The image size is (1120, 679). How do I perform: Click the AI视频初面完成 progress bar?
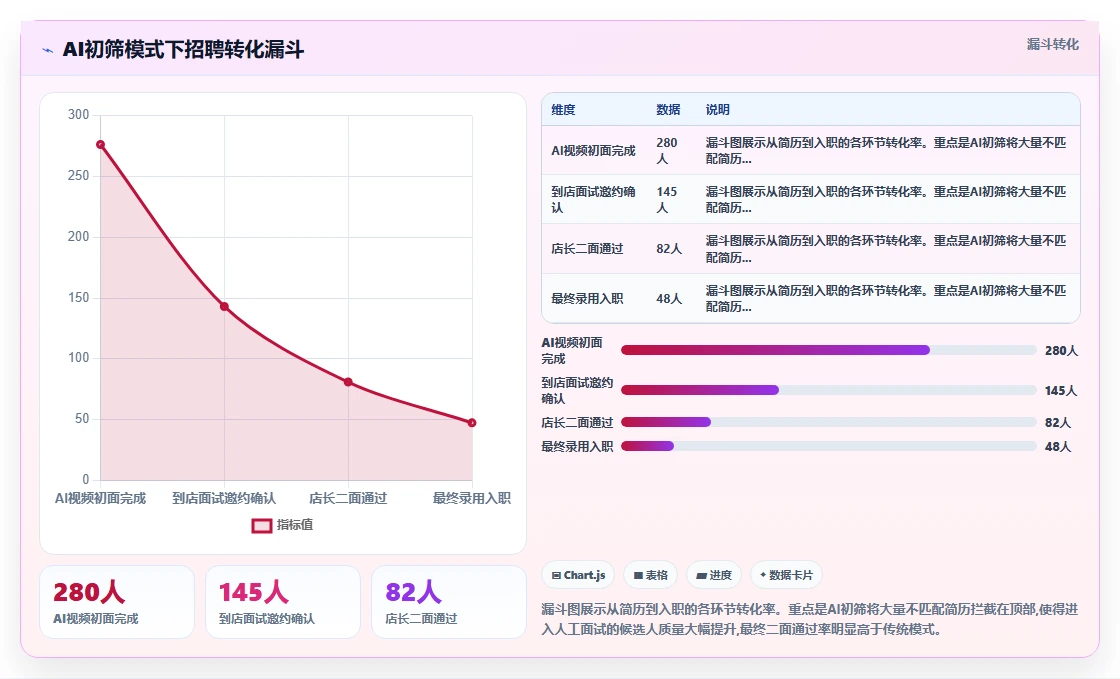(x=829, y=350)
